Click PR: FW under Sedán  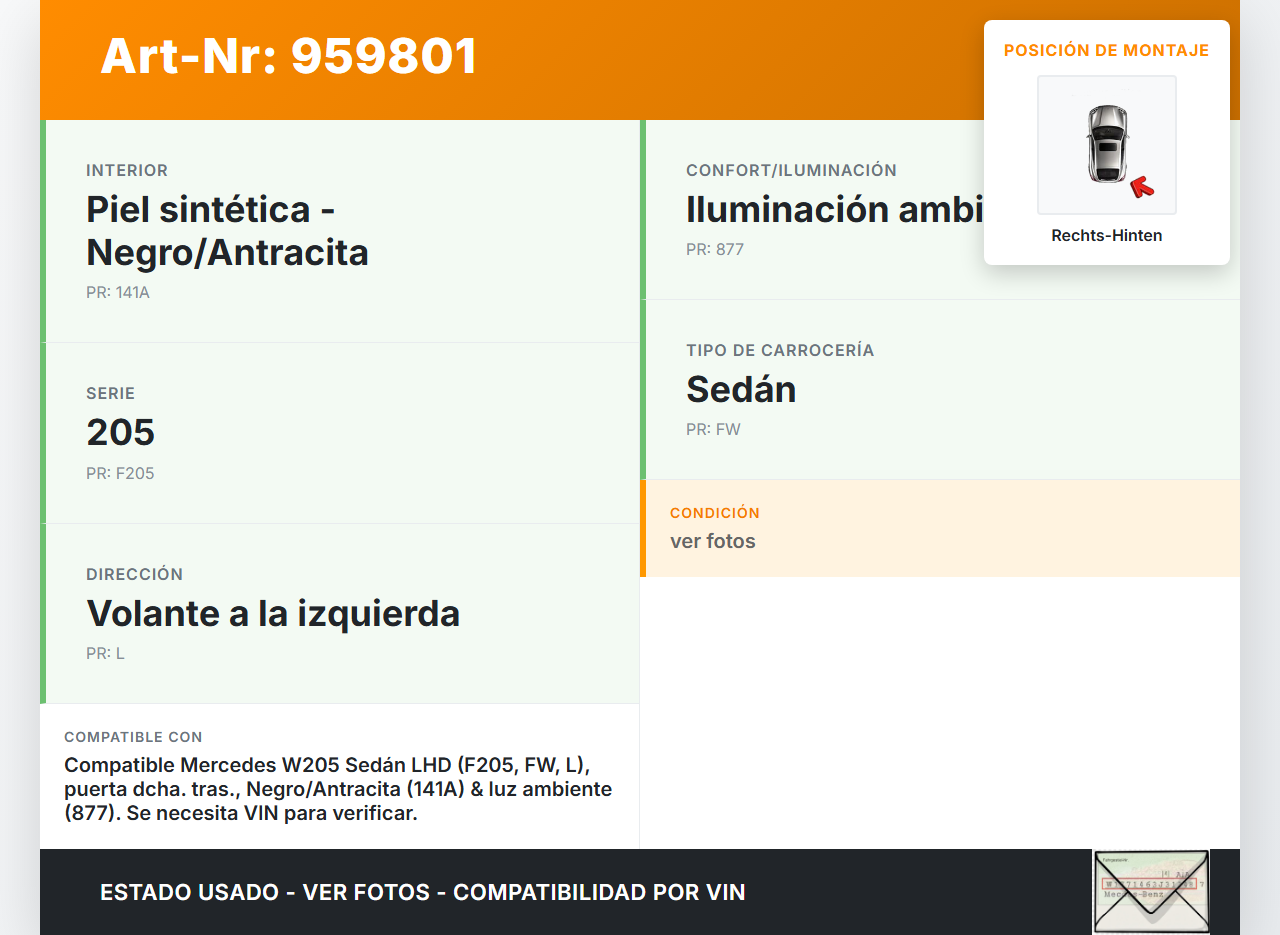pos(713,430)
